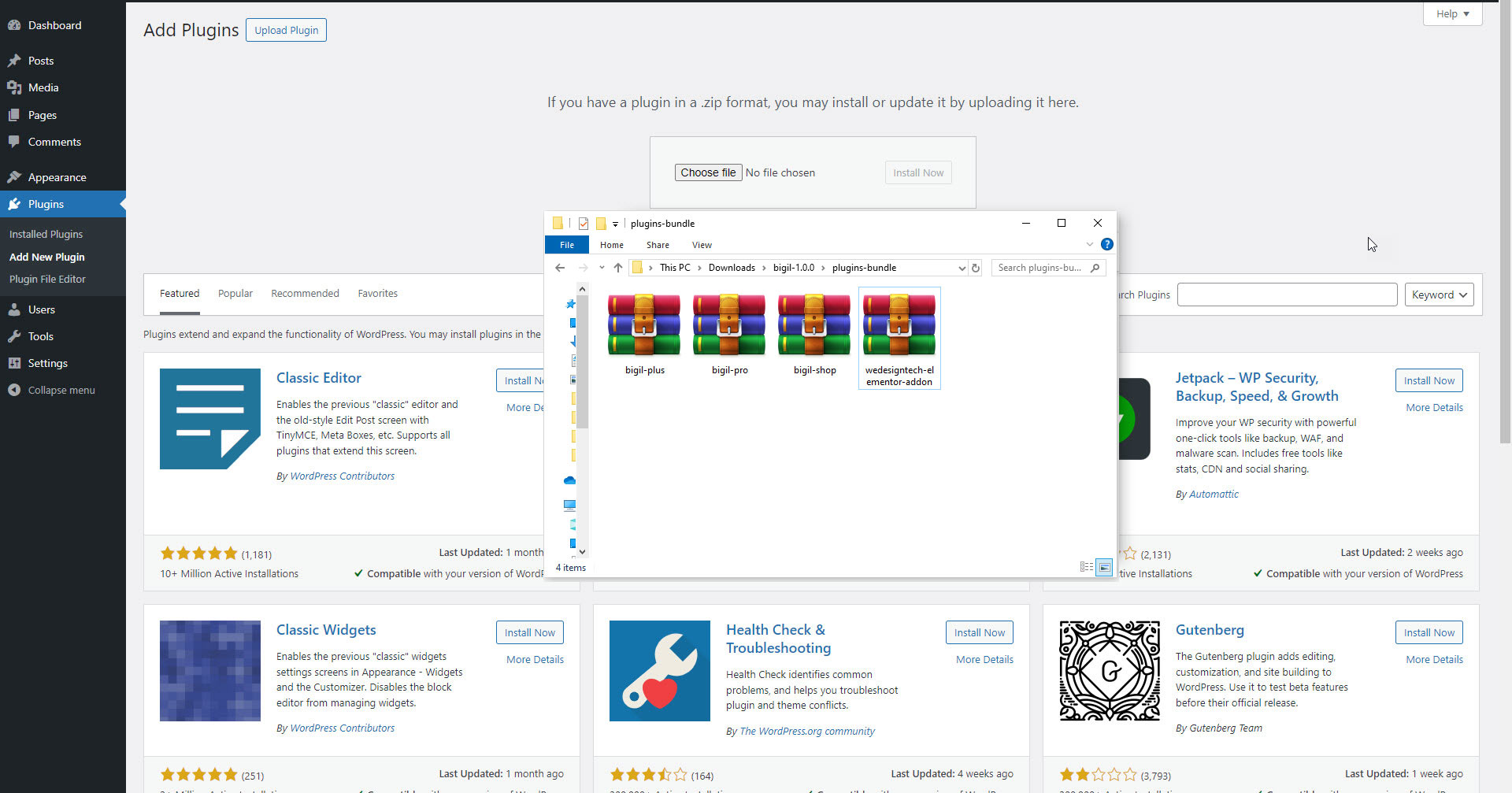Select the wedesigntech-elementor-addon archive

click(x=899, y=338)
